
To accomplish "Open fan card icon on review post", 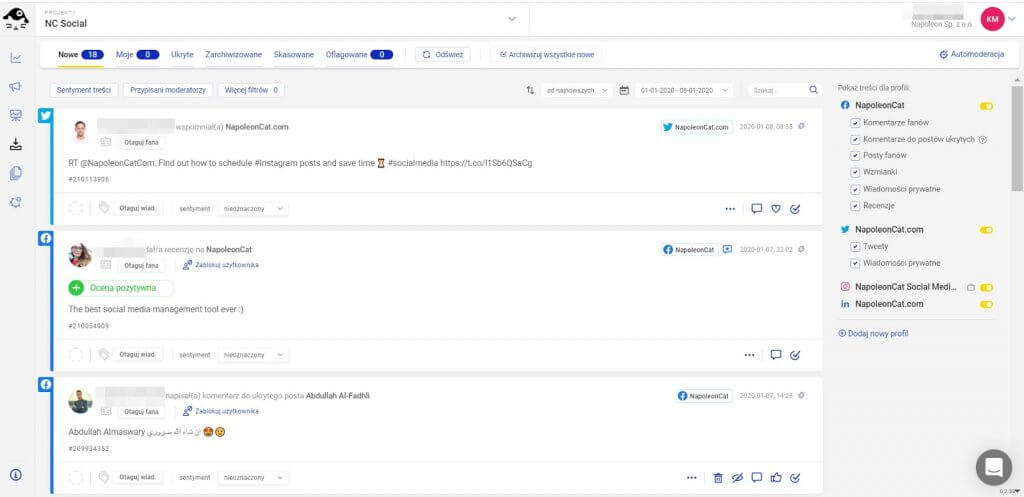I will pos(106,266).
